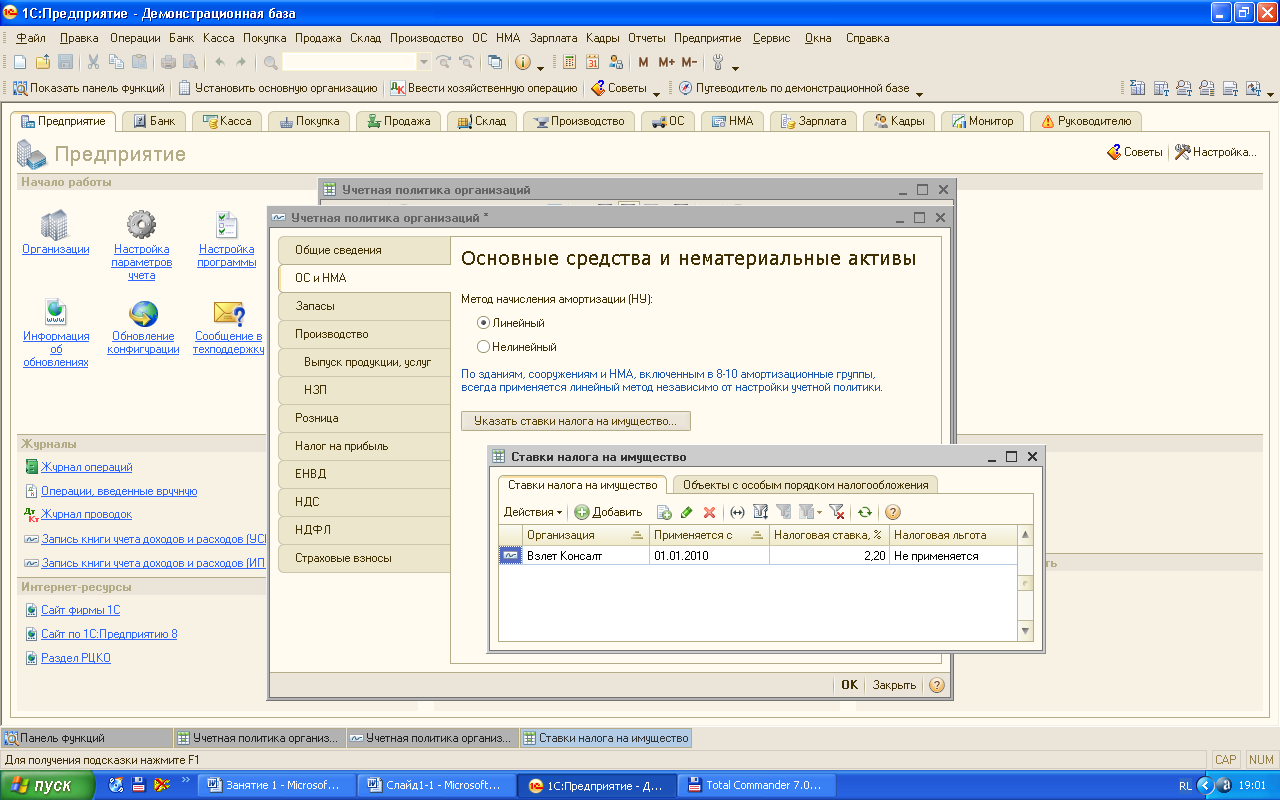Click the user settings toolbar icon
This screenshot has height=800, width=1280.
[616, 62]
